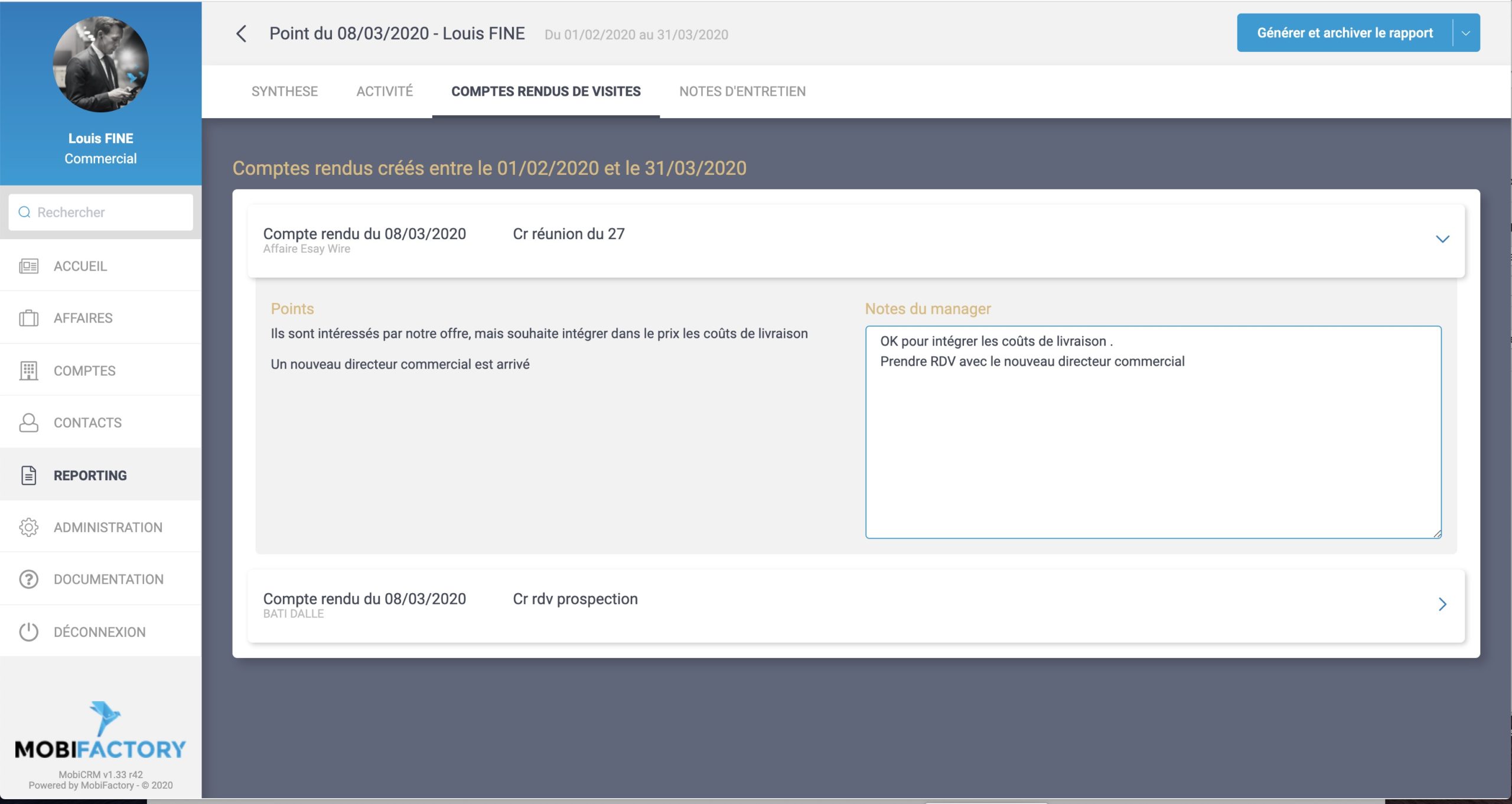Click the back arrow next to Point du 08/03/2020
The width and height of the screenshot is (1512, 804).
[242, 34]
